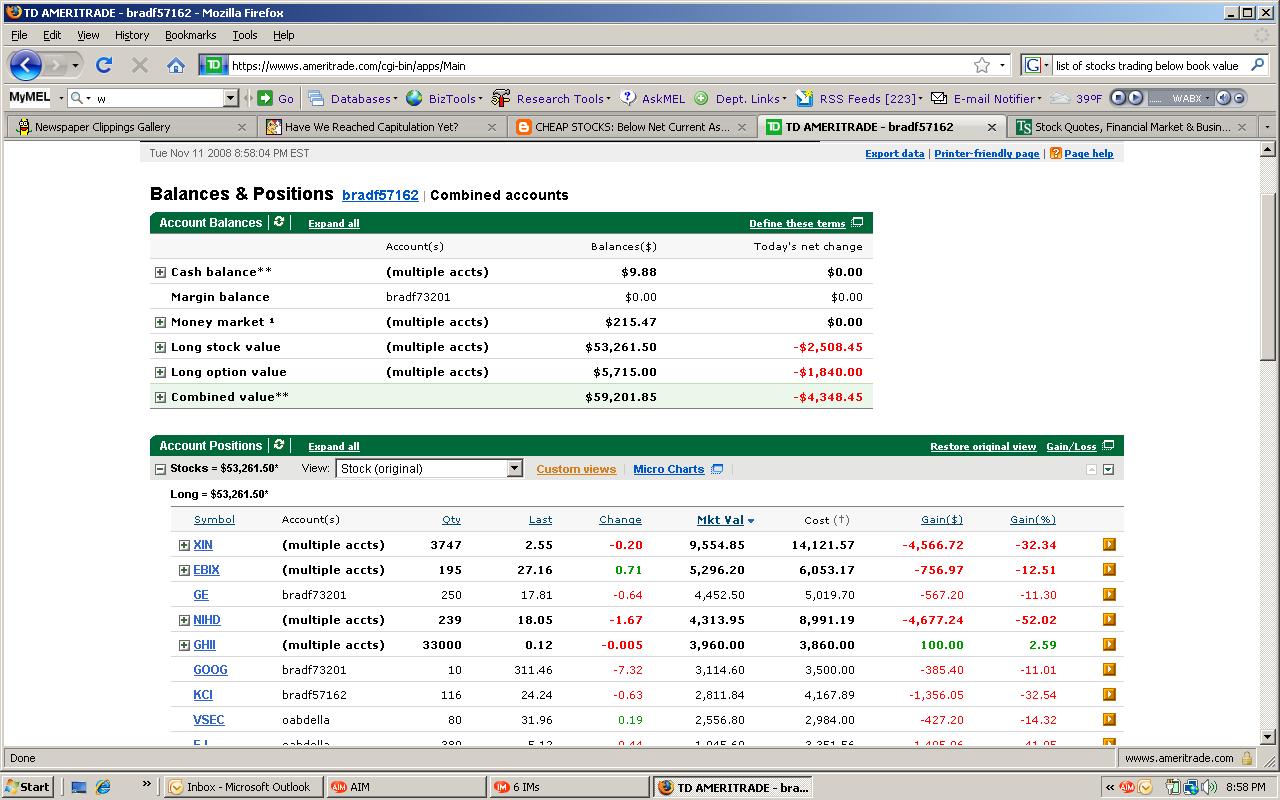Click the Export data link
The height and width of the screenshot is (800, 1280).
[x=894, y=154]
